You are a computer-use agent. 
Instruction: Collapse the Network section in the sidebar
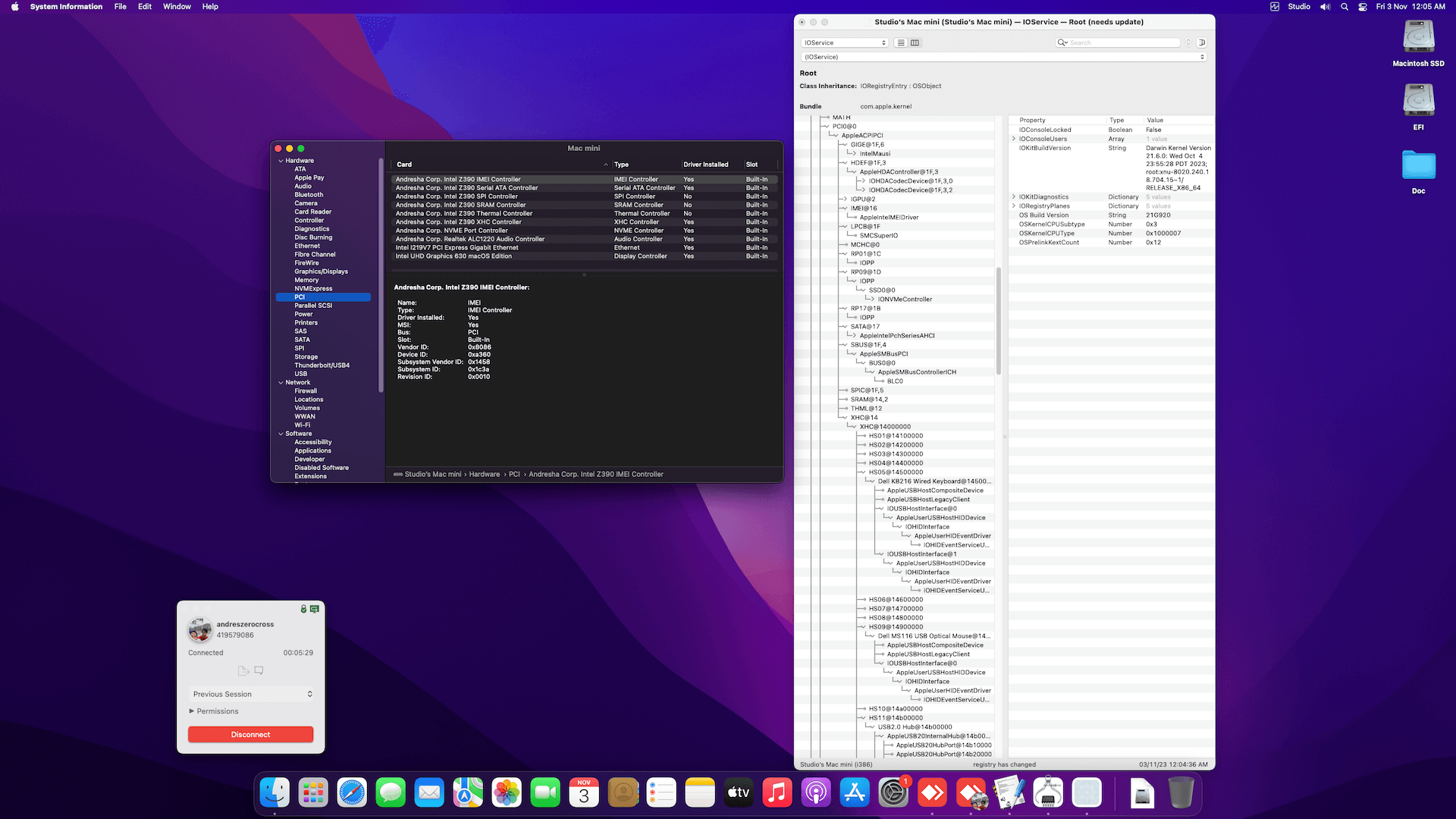(281, 383)
